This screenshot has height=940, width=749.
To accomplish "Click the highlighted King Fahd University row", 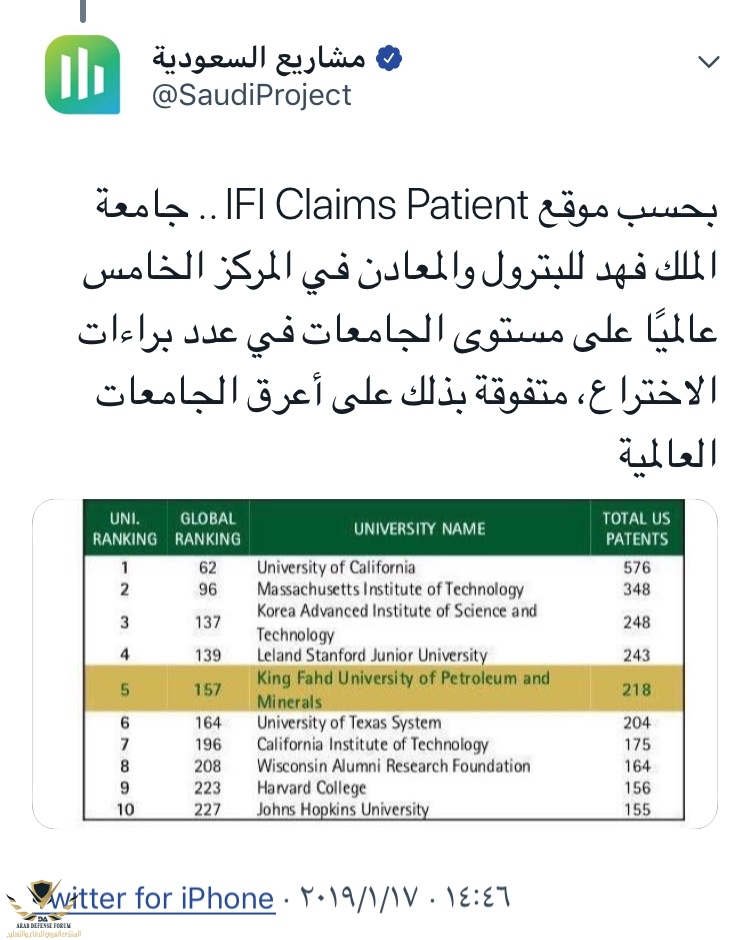I will pos(373,690).
